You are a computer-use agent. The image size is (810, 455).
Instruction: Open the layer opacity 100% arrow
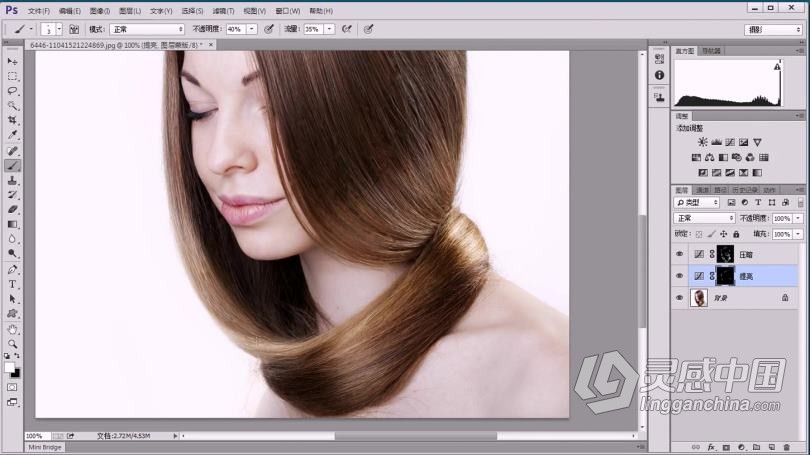pos(799,218)
